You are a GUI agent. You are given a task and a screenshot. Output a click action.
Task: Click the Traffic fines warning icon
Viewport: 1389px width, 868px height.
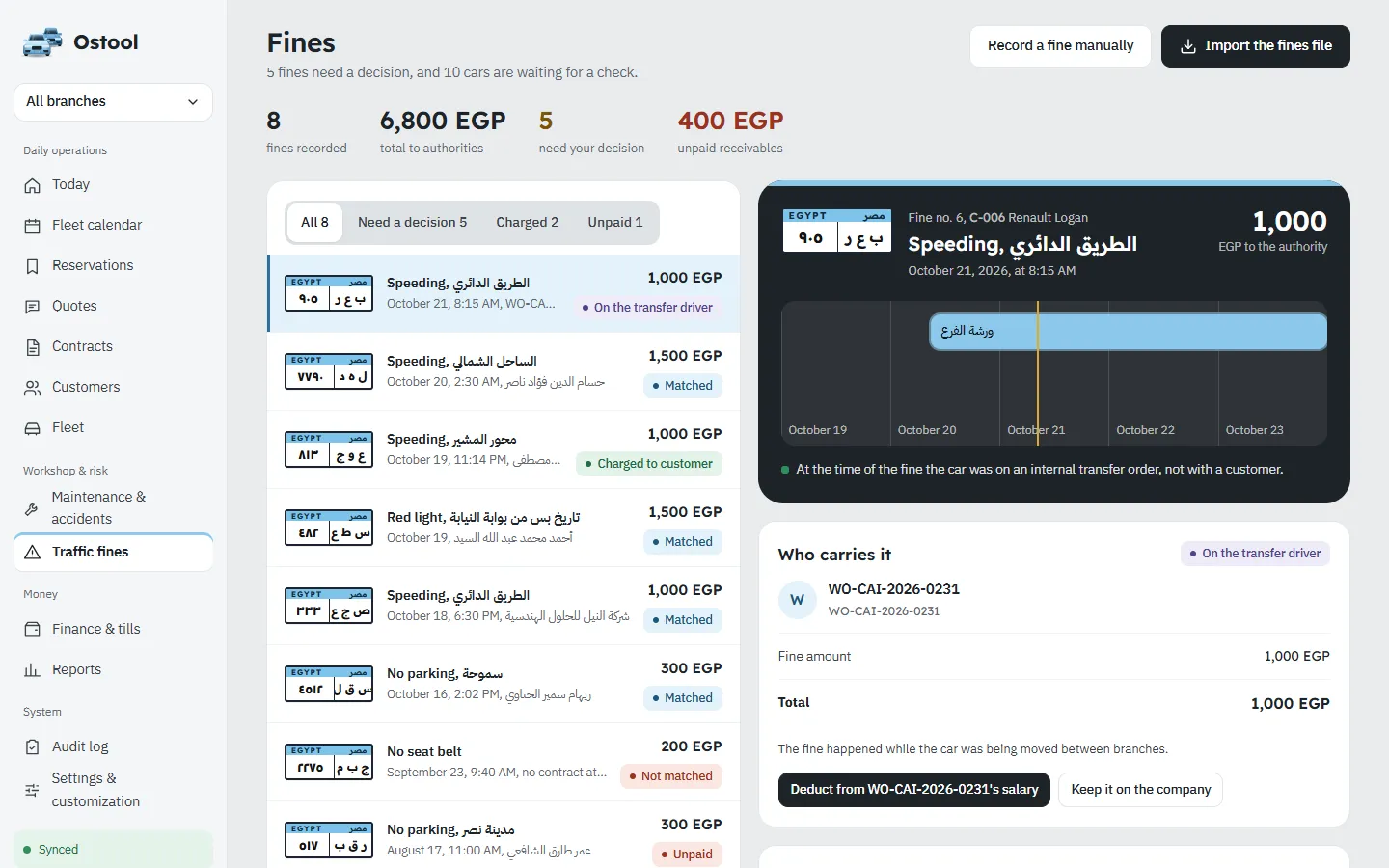click(33, 553)
